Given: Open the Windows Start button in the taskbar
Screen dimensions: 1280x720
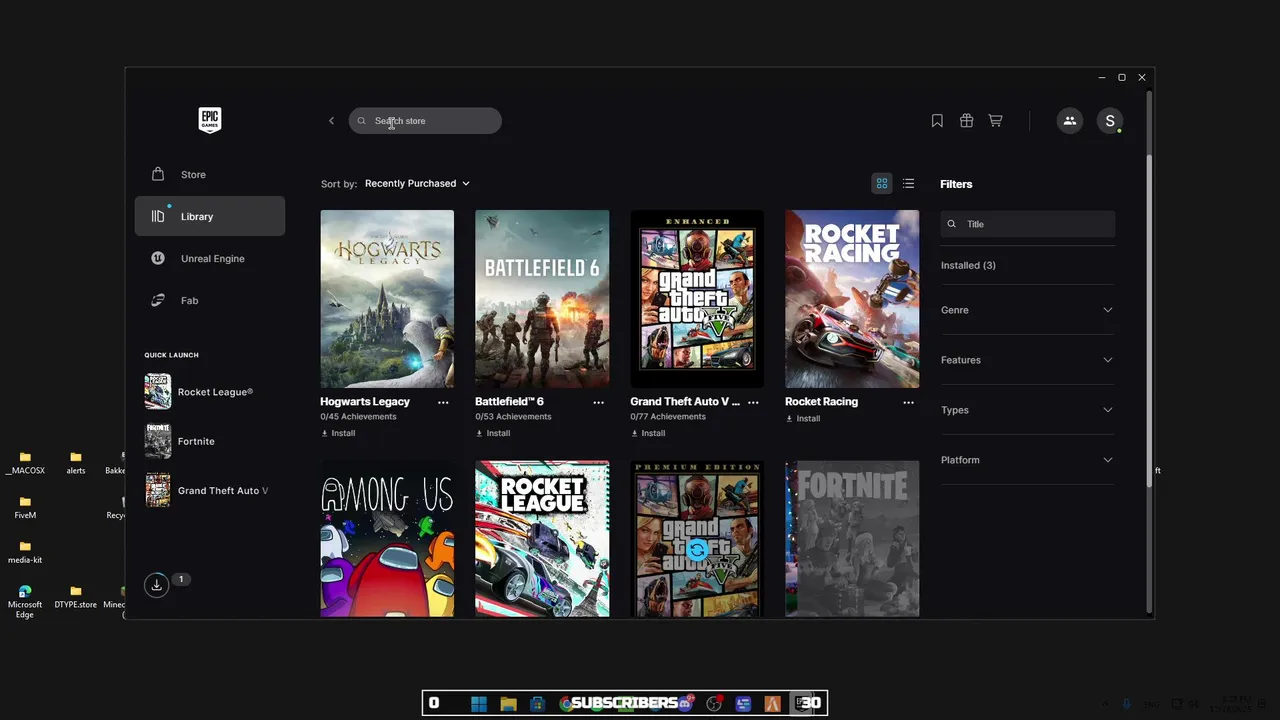Looking at the screenshot, I should [x=479, y=703].
